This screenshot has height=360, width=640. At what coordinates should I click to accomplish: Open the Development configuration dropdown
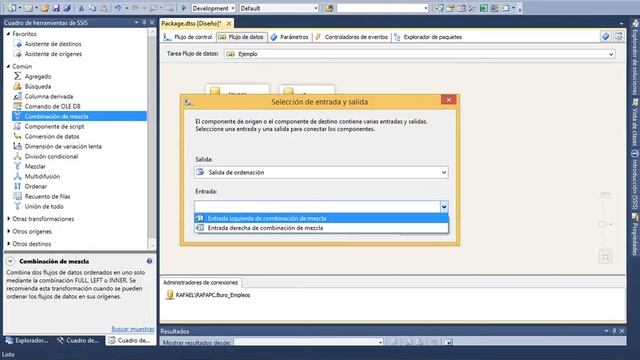click(233, 8)
